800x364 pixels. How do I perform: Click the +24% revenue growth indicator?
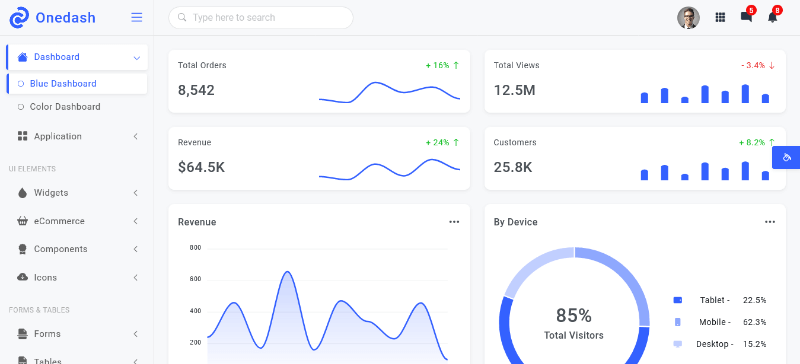tap(442, 142)
